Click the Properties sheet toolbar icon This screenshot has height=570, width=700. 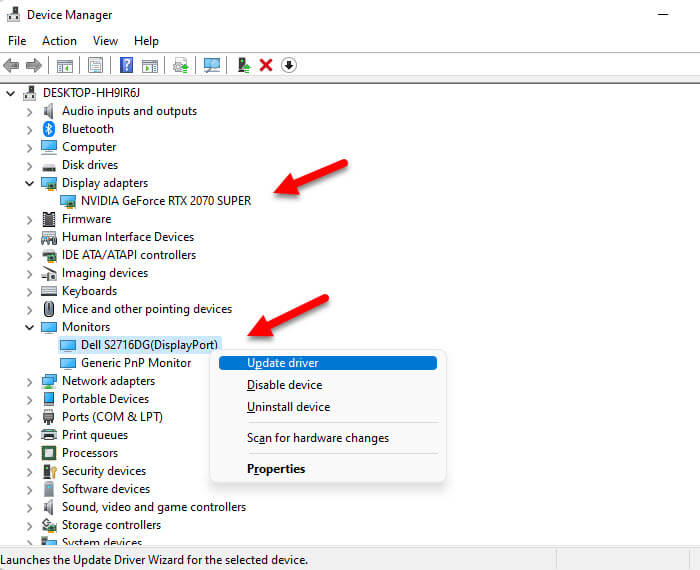point(95,66)
